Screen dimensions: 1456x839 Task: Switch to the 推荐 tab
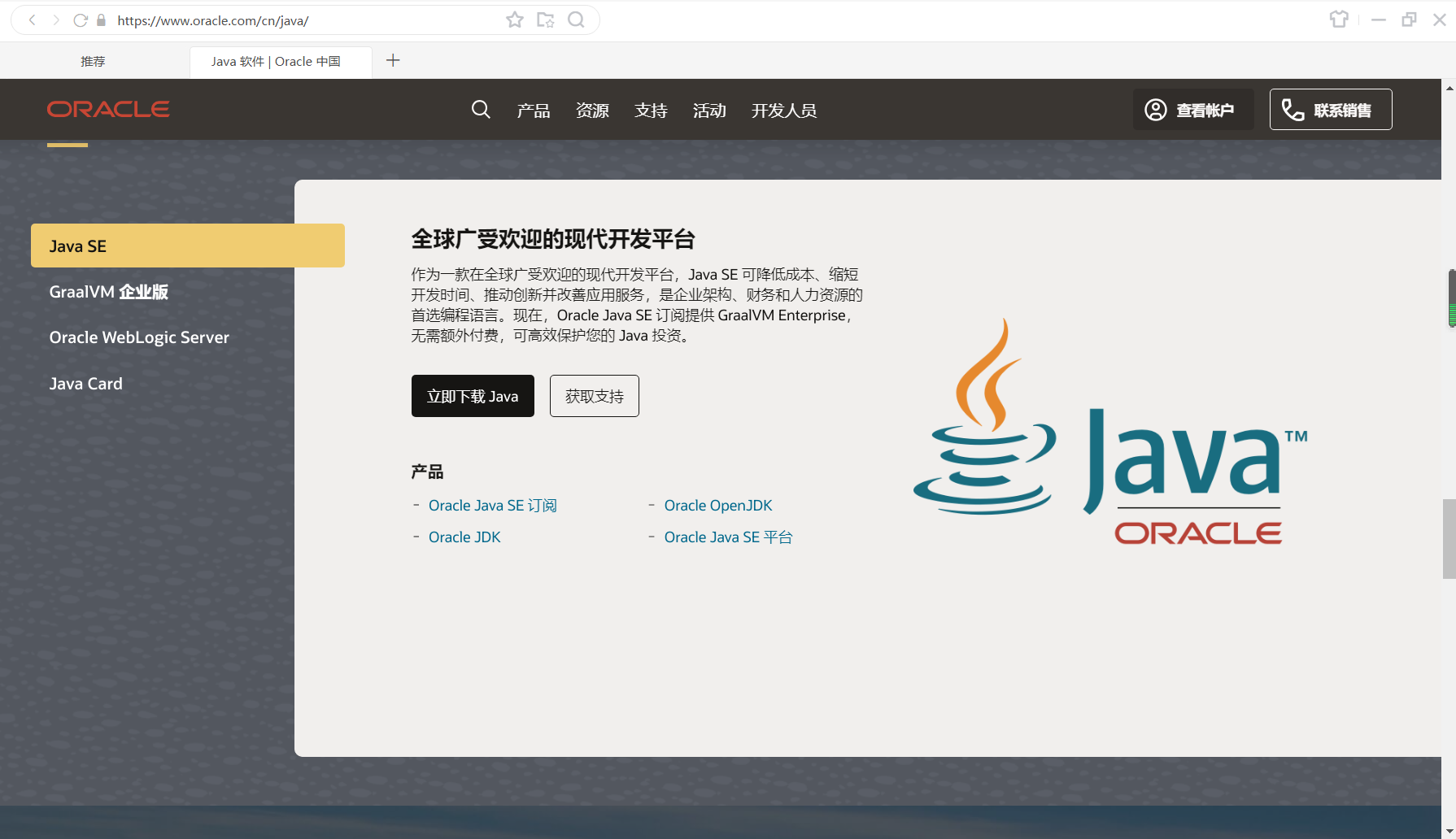click(93, 61)
